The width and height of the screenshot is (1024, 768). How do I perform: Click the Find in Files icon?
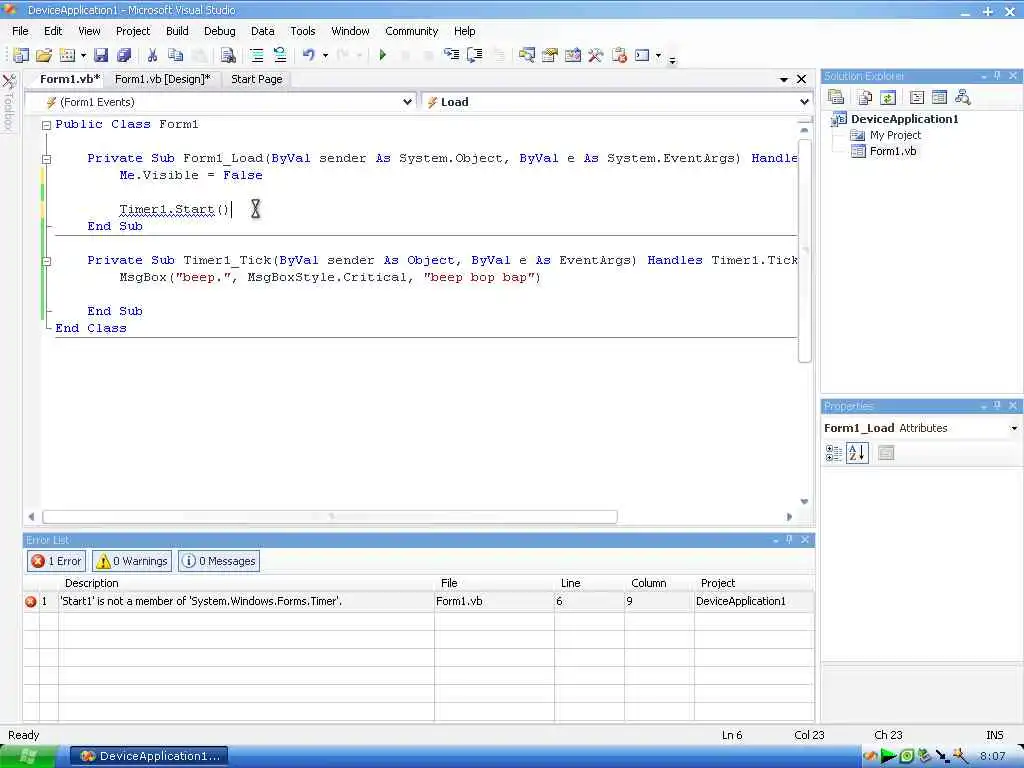point(228,56)
